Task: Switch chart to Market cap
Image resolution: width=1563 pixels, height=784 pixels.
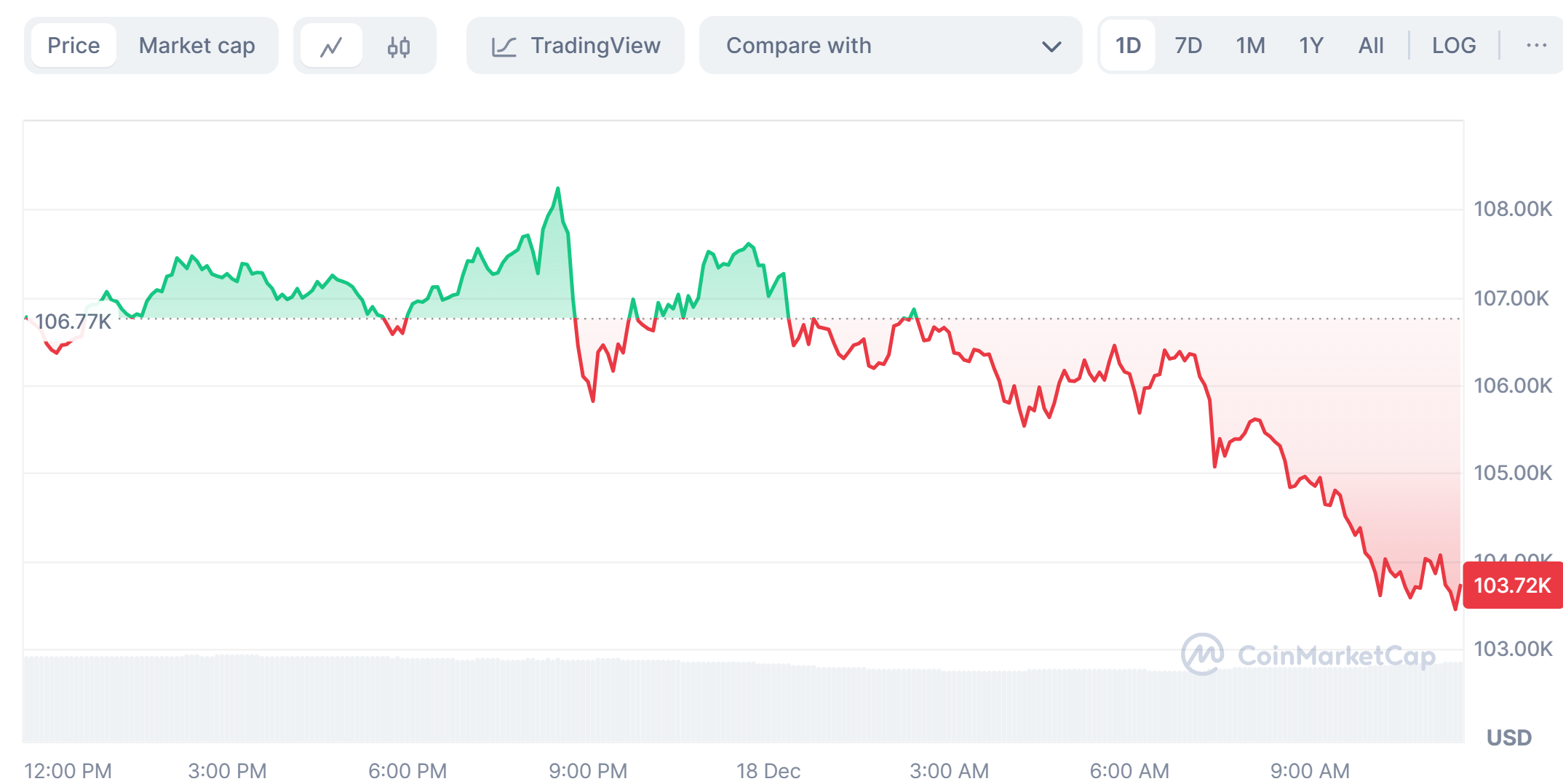Action: point(196,46)
